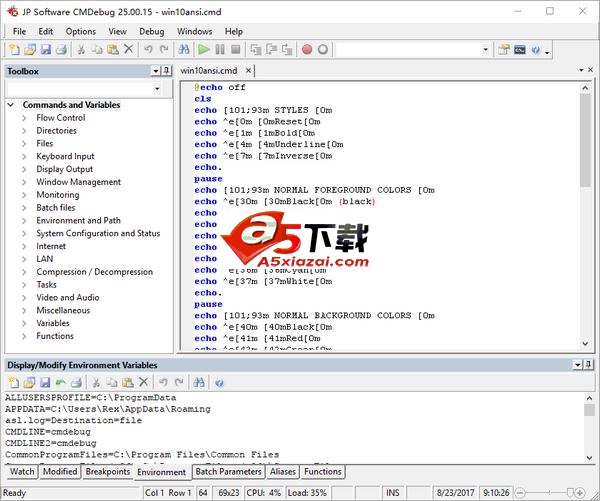Image resolution: width=600 pixels, height=501 pixels.
Task: Expand Functions category in Toolbox
Action: click(x=24, y=336)
